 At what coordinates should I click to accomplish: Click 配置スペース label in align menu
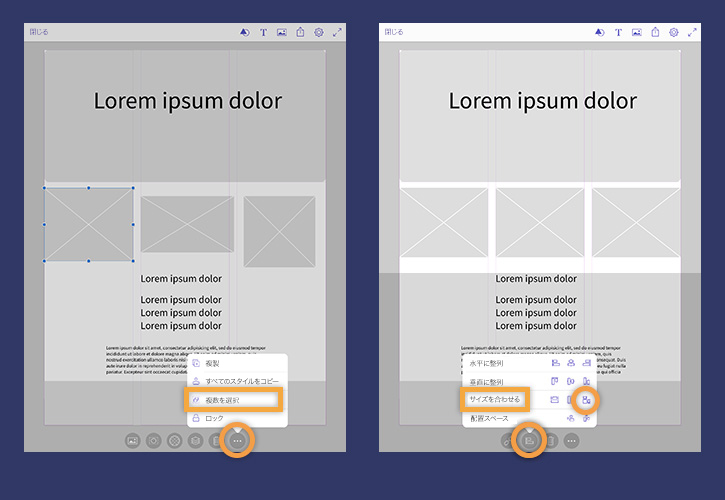(489, 418)
